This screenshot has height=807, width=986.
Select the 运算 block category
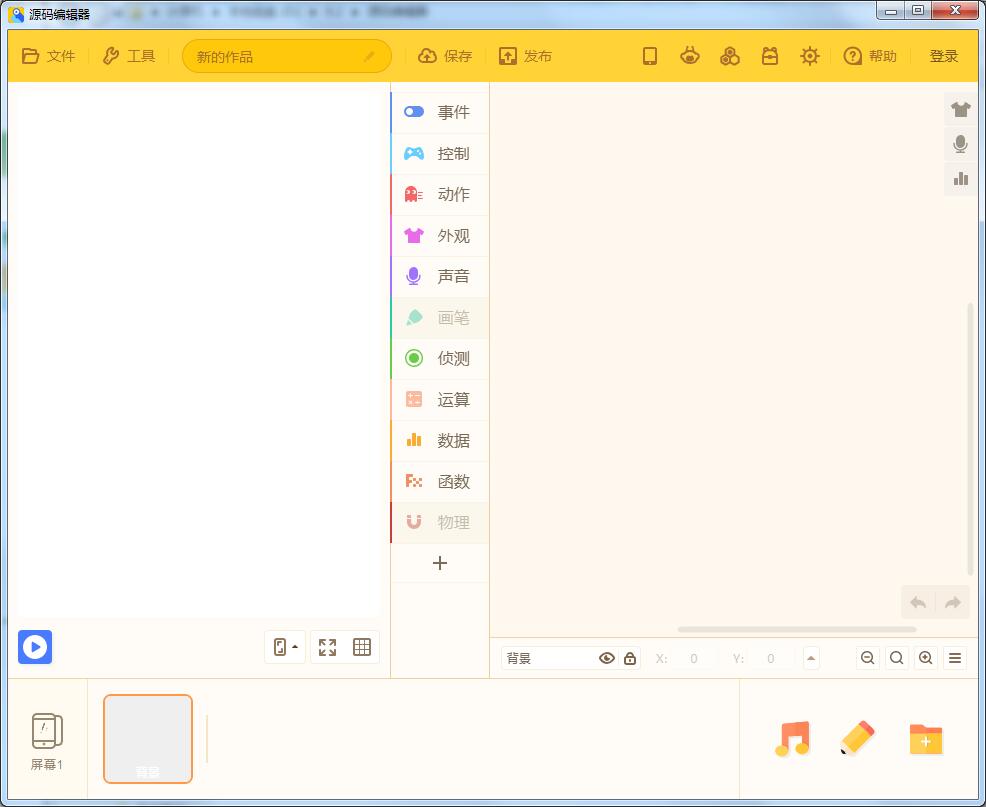tap(440, 399)
